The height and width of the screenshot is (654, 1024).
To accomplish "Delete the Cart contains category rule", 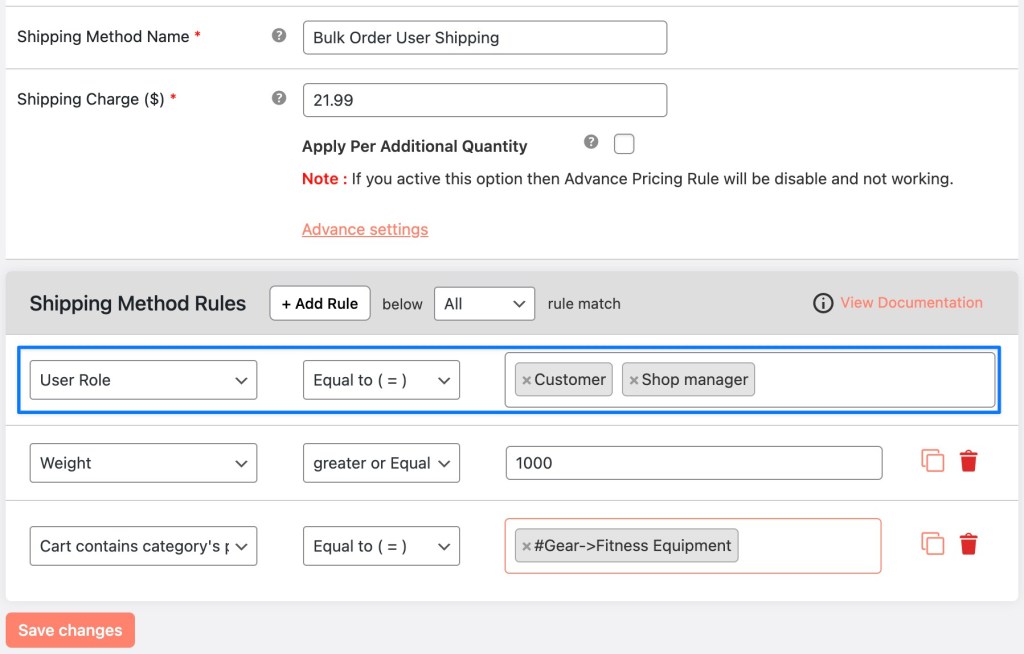I will pyautogui.click(x=968, y=544).
